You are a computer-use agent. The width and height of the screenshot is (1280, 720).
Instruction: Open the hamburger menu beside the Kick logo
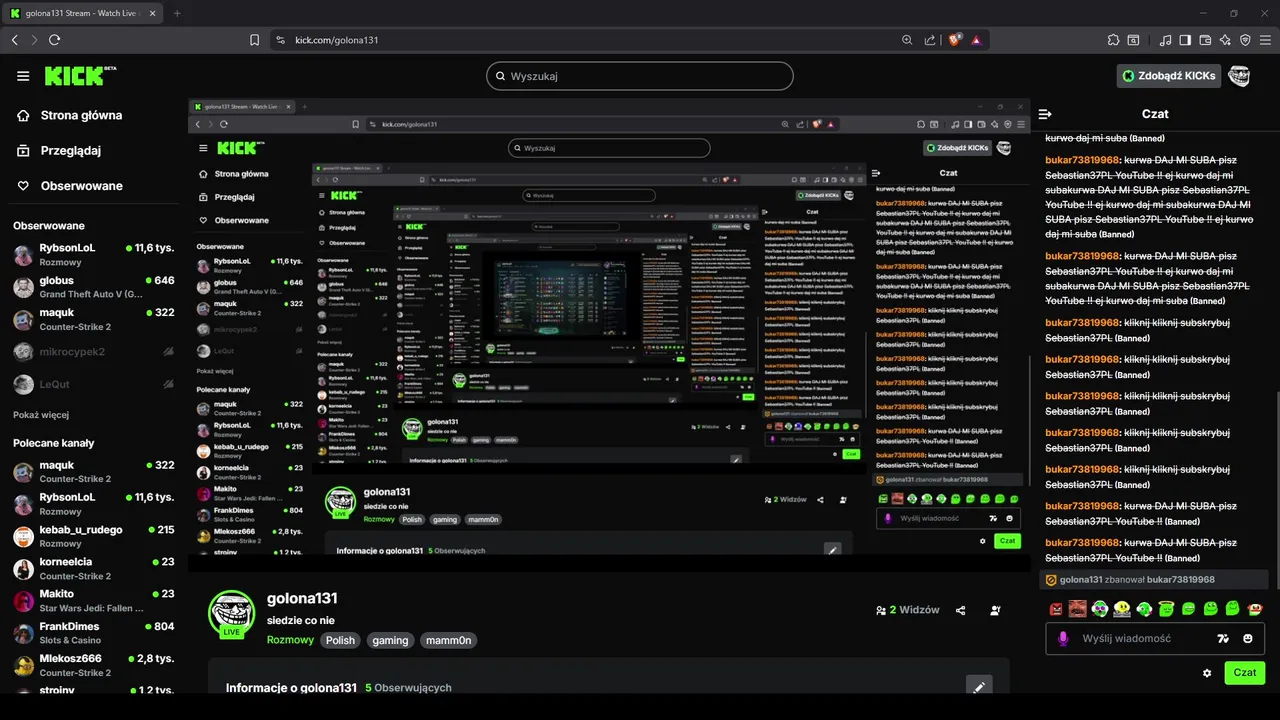[x=23, y=76]
